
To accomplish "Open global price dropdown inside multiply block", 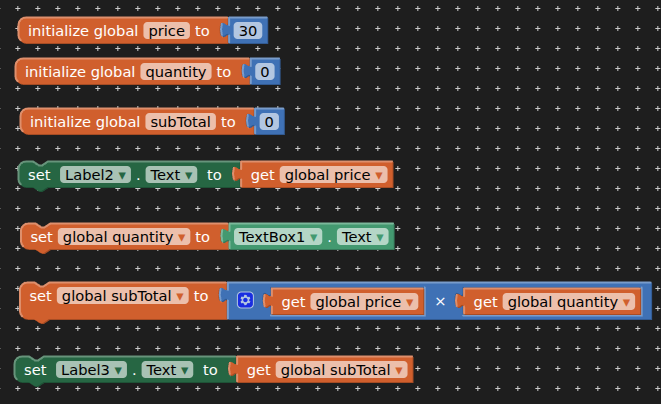I will (x=364, y=302).
